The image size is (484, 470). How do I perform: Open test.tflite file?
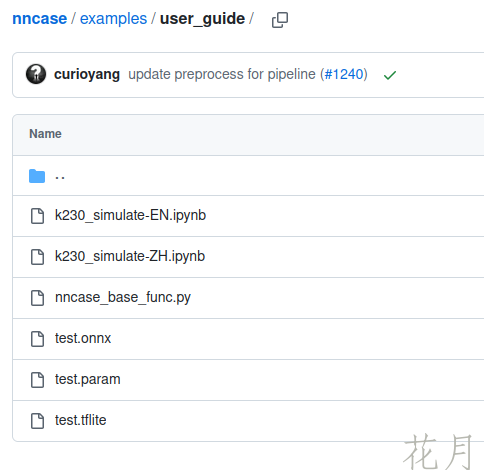81,420
